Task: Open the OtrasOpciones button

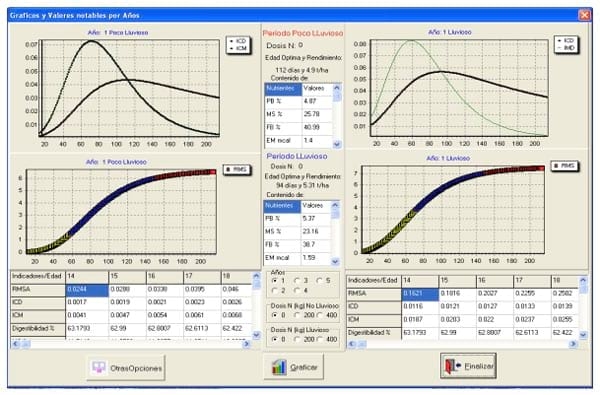Action: click(126, 368)
